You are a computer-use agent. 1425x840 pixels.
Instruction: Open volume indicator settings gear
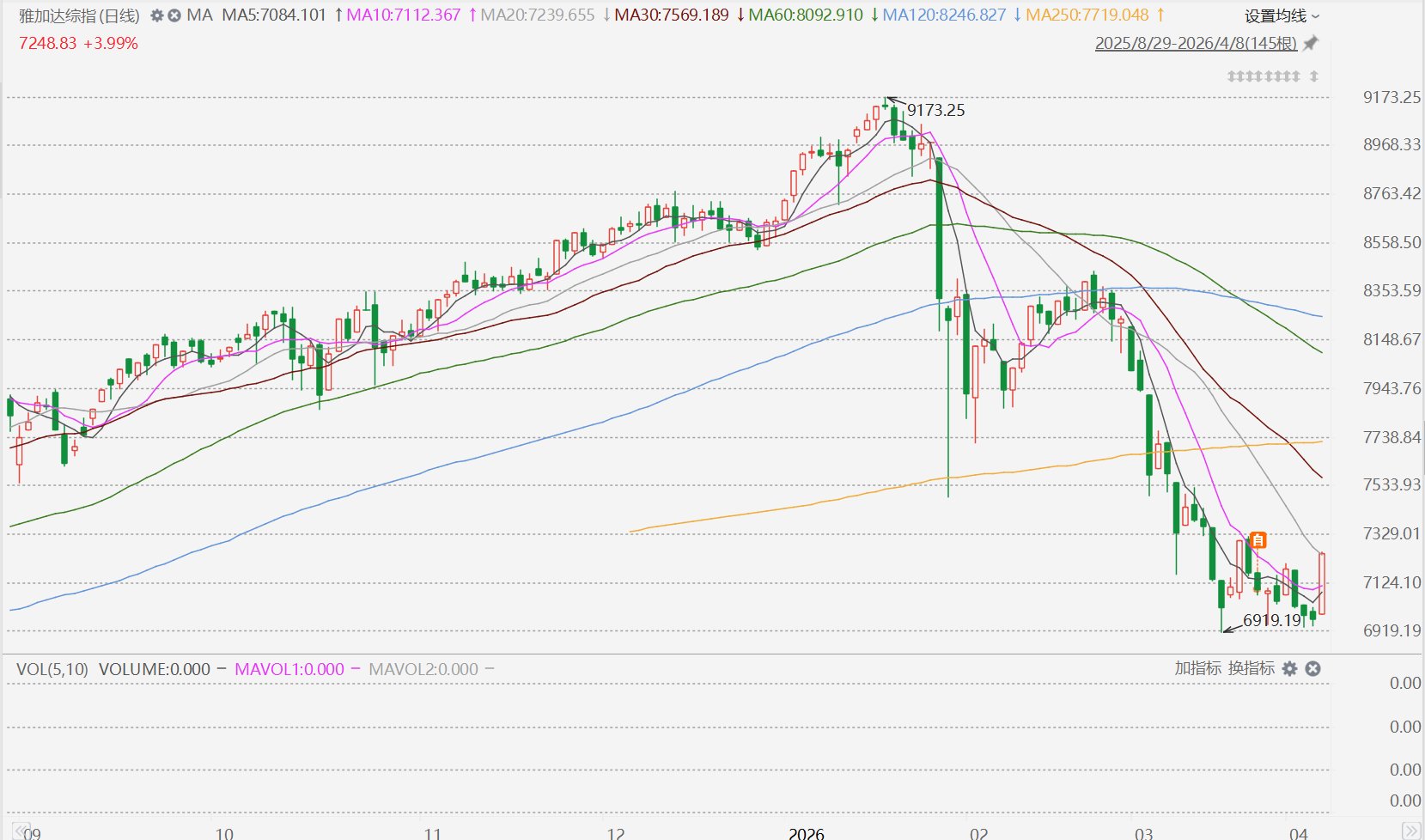[1289, 668]
